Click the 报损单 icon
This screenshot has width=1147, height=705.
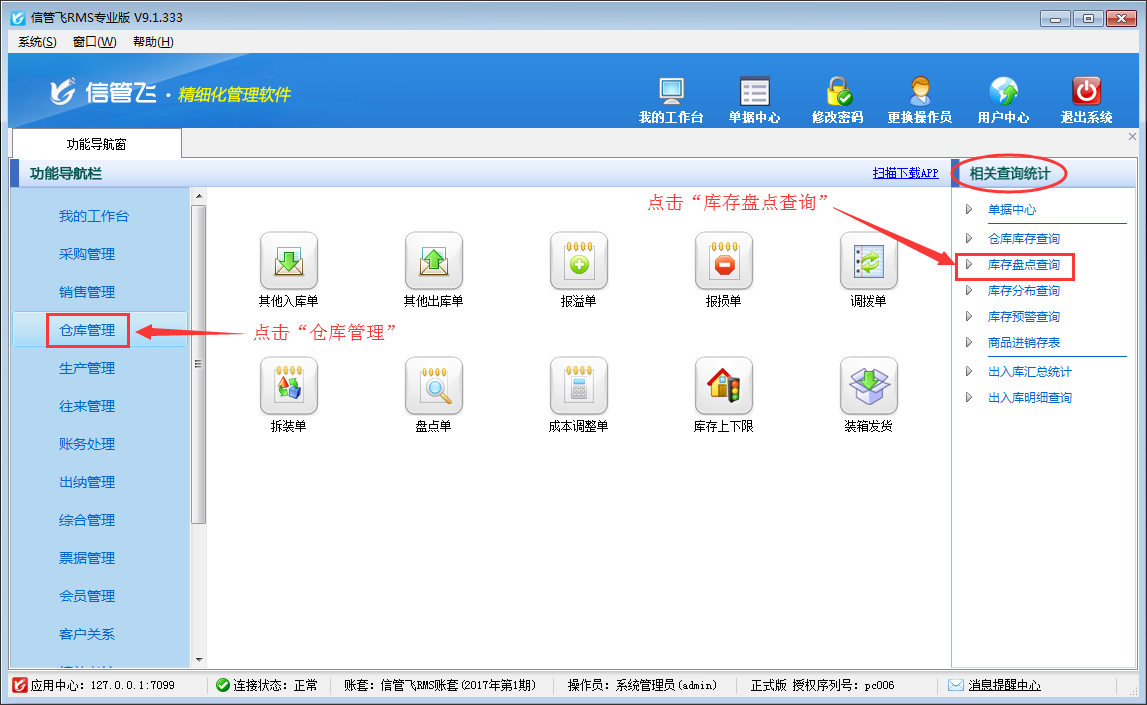tap(723, 261)
